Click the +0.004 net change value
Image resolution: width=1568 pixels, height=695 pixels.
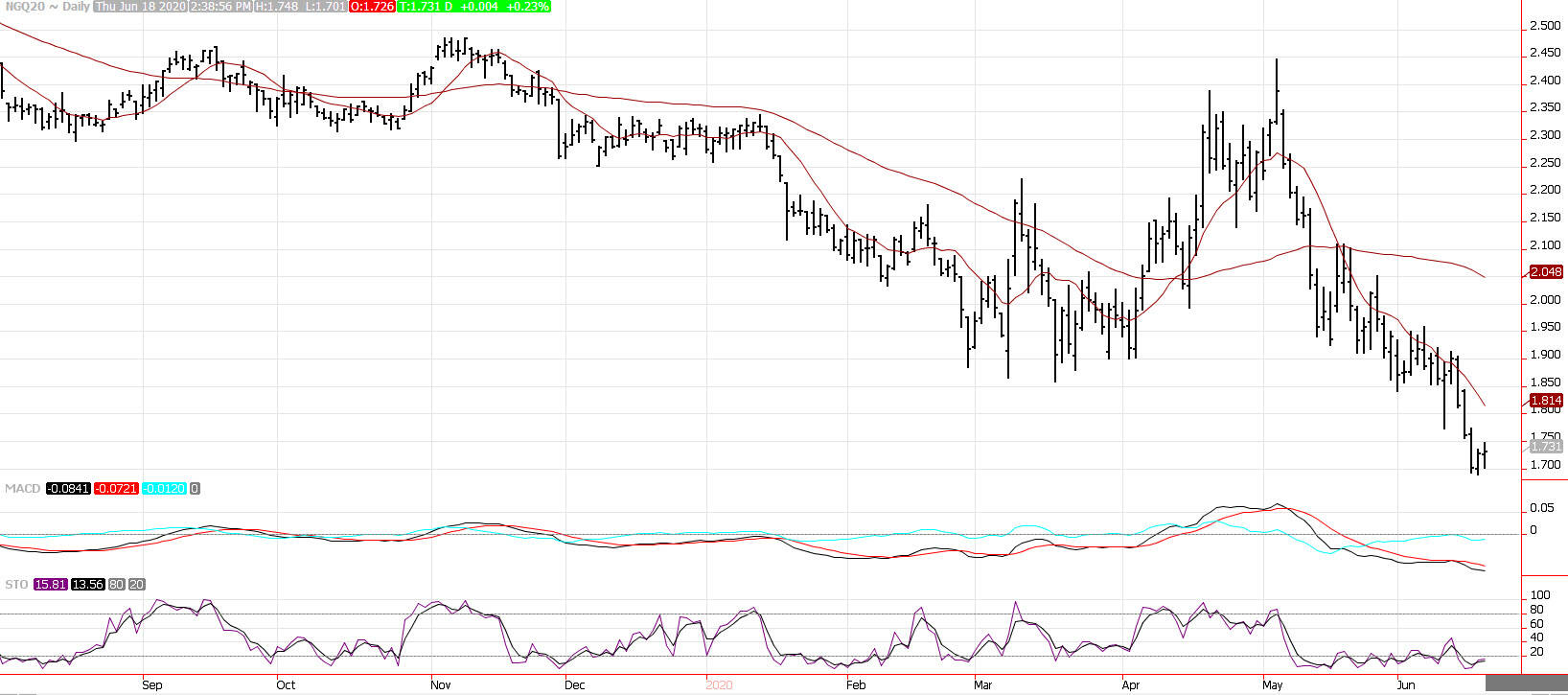[479, 7]
